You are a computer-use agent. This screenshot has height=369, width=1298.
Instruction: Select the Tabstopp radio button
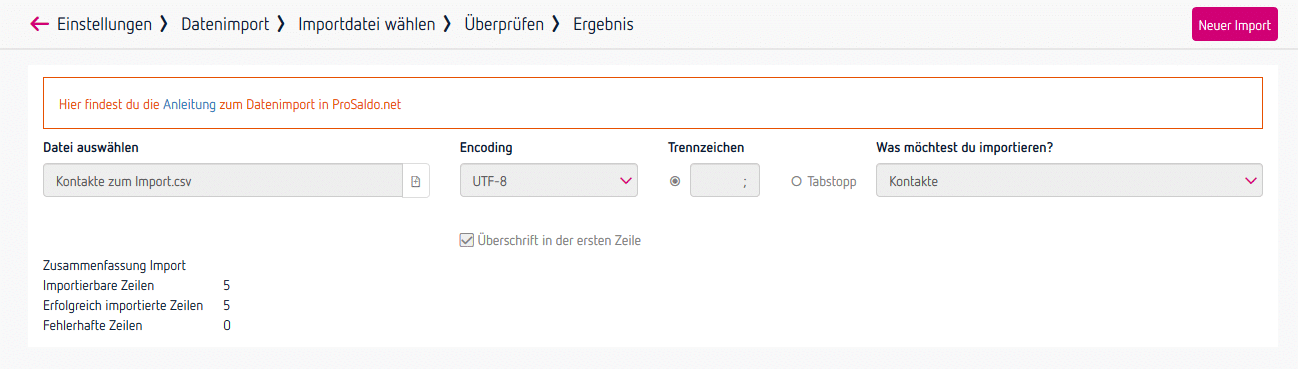click(x=797, y=181)
